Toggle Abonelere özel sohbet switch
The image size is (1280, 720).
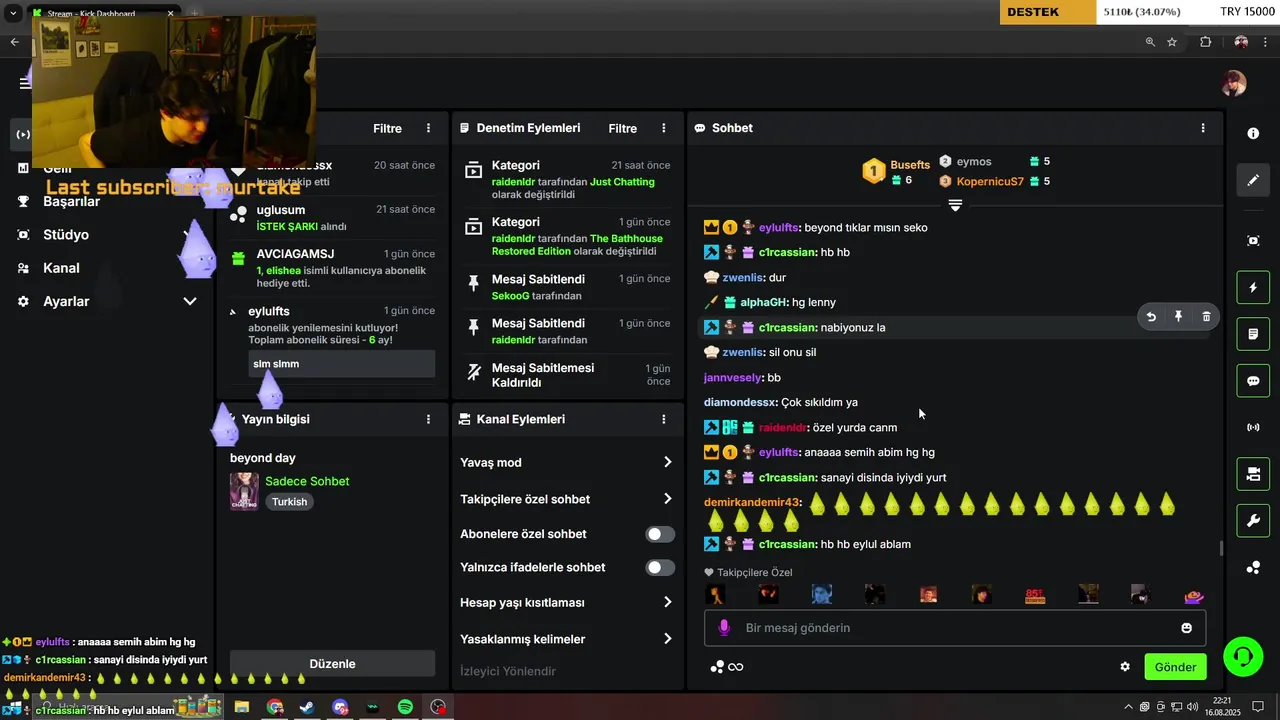[x=660, y=534]
